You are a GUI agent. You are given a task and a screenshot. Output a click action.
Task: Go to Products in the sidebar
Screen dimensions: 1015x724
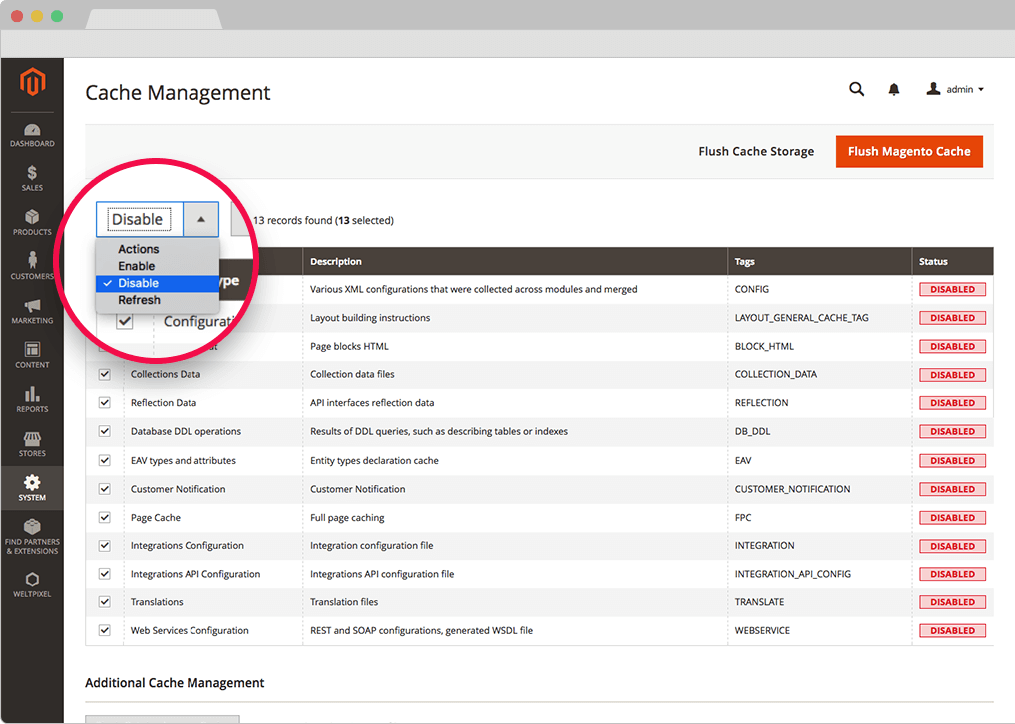point(32,222)
